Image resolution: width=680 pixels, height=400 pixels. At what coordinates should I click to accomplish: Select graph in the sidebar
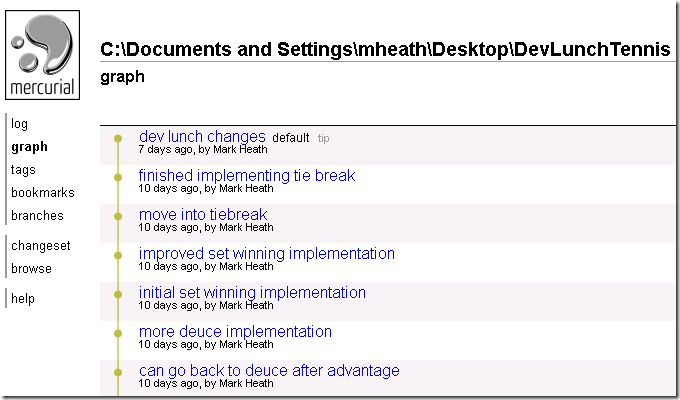[x=29, y=147]
